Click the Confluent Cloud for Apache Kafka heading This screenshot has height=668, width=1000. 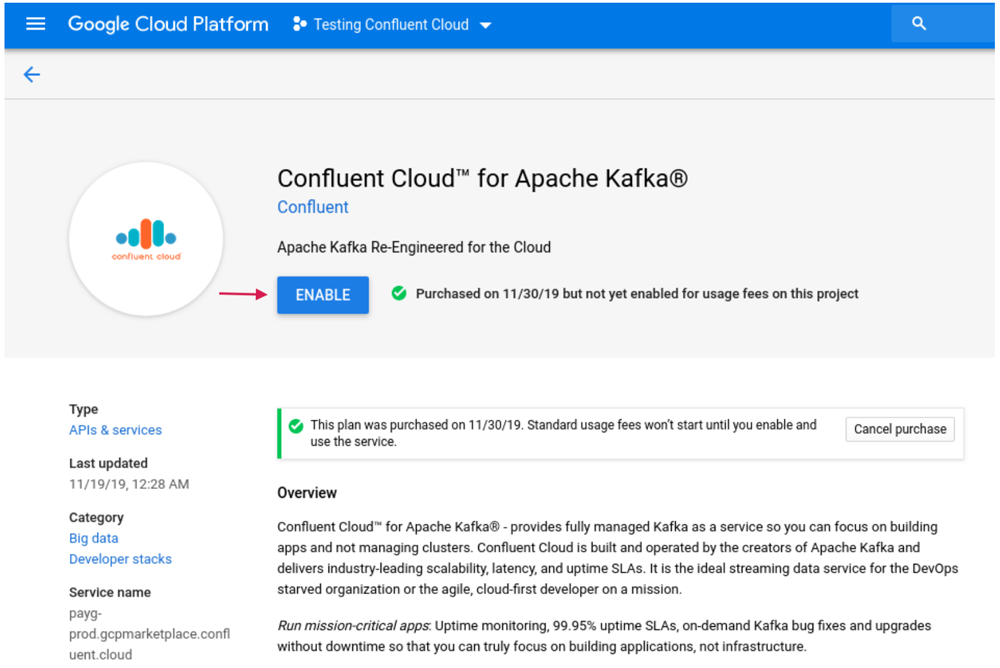(x=483, y=179)
